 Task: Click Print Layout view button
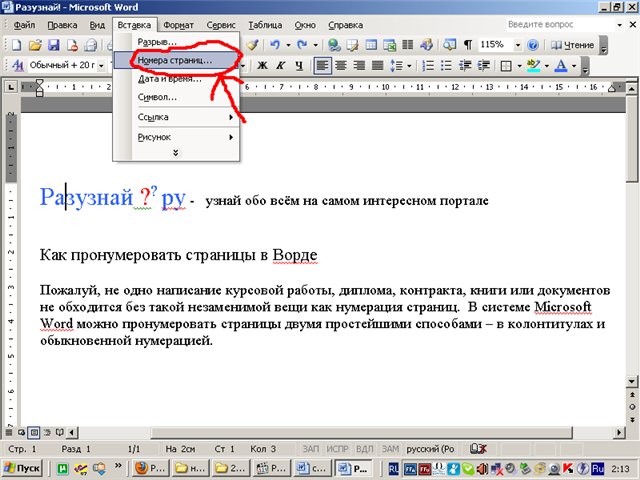[x=34, y=432]
